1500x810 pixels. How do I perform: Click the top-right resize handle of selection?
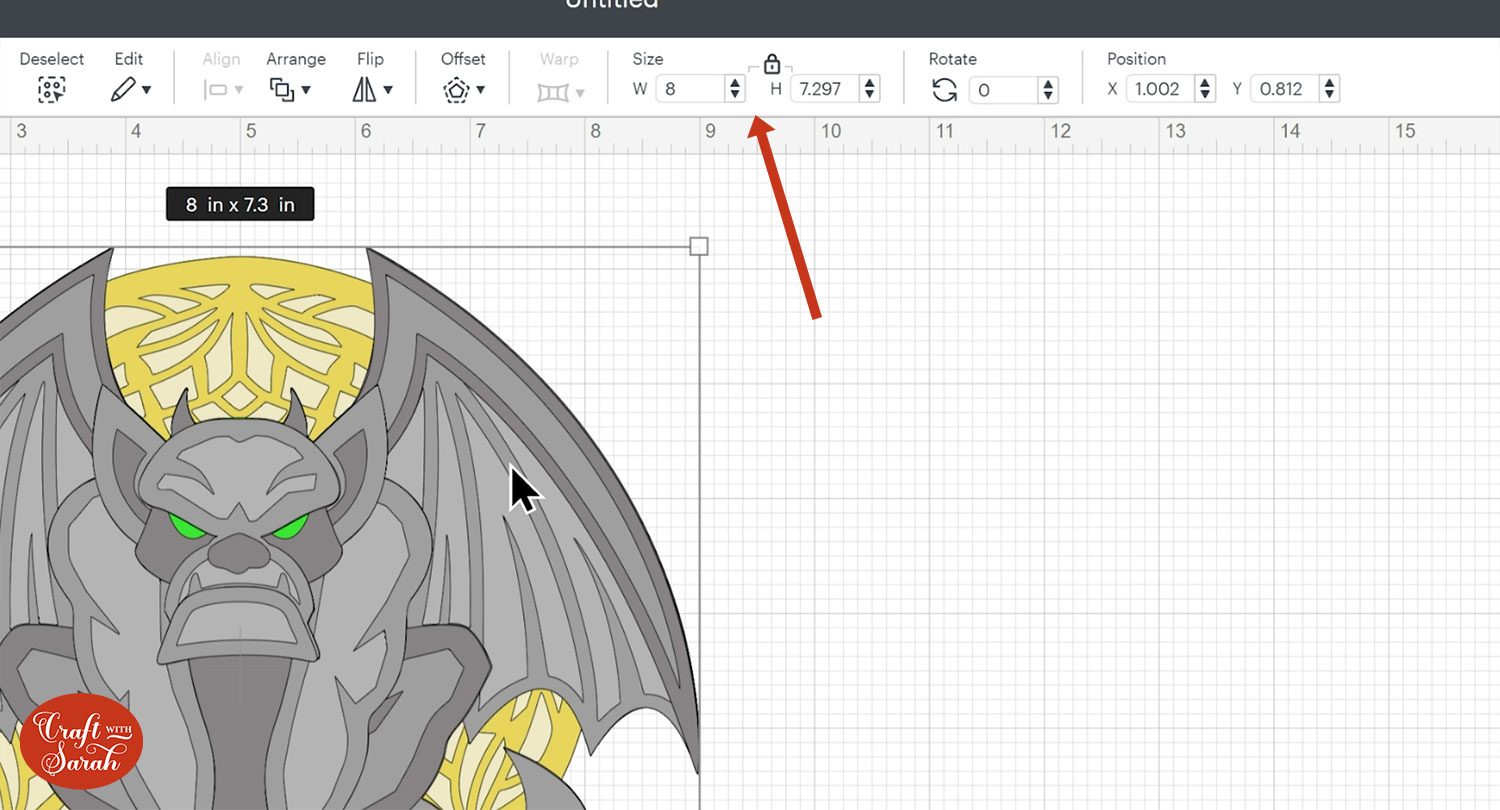[x=699, y=246]
